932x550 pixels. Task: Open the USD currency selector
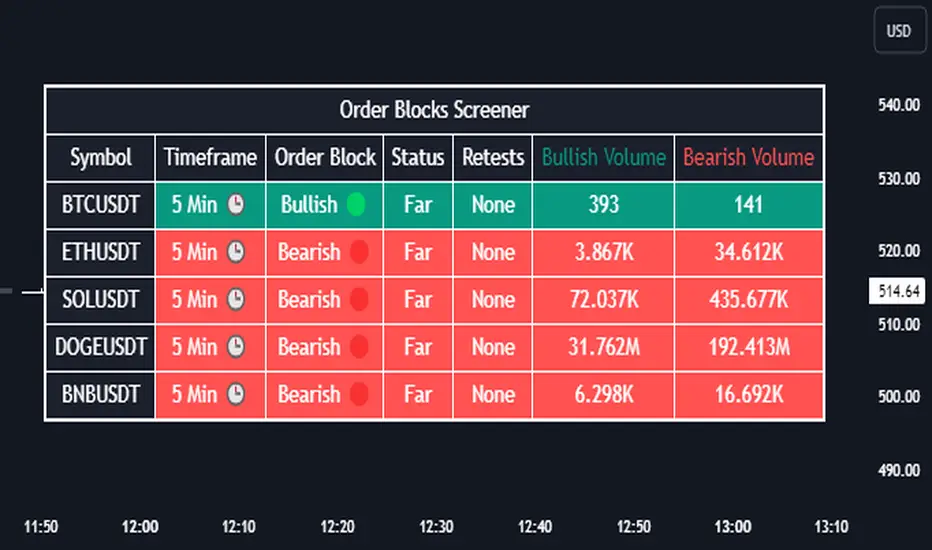pyautogui.click(x=899, y=31)
